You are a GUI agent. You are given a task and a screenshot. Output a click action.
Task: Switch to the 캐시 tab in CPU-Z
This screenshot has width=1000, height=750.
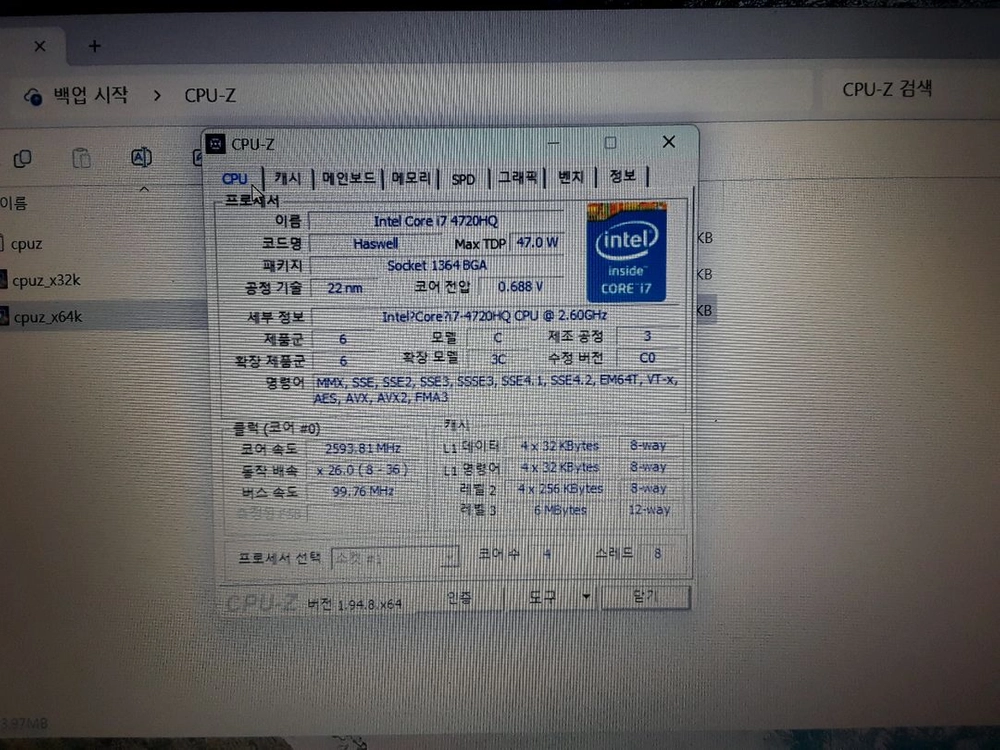tap(288, 178)
